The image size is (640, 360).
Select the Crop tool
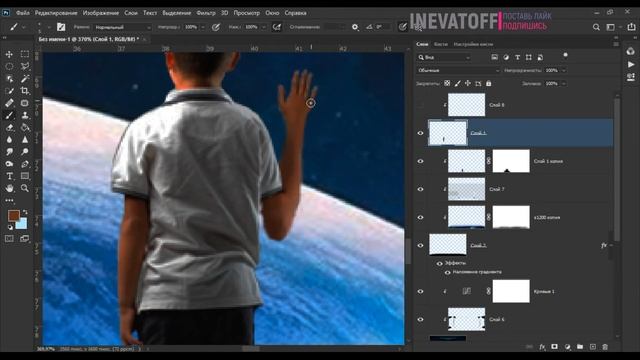24,91
